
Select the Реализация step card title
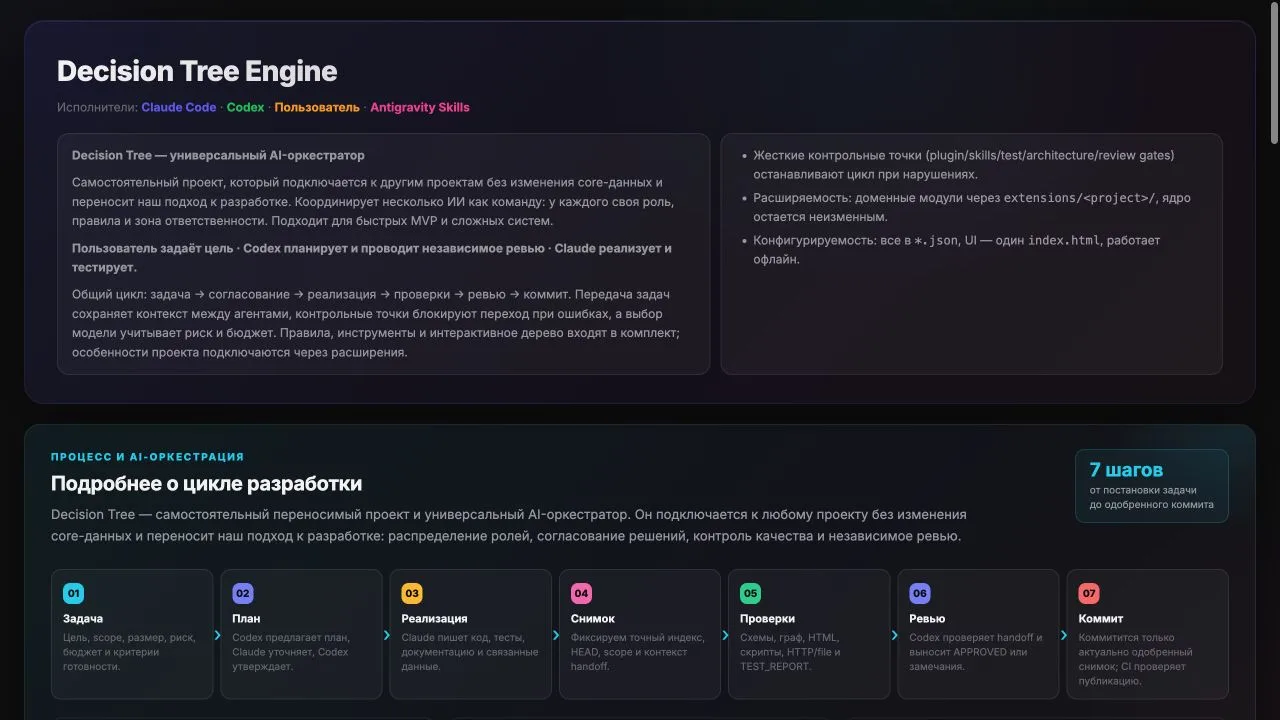coord(434,619)
